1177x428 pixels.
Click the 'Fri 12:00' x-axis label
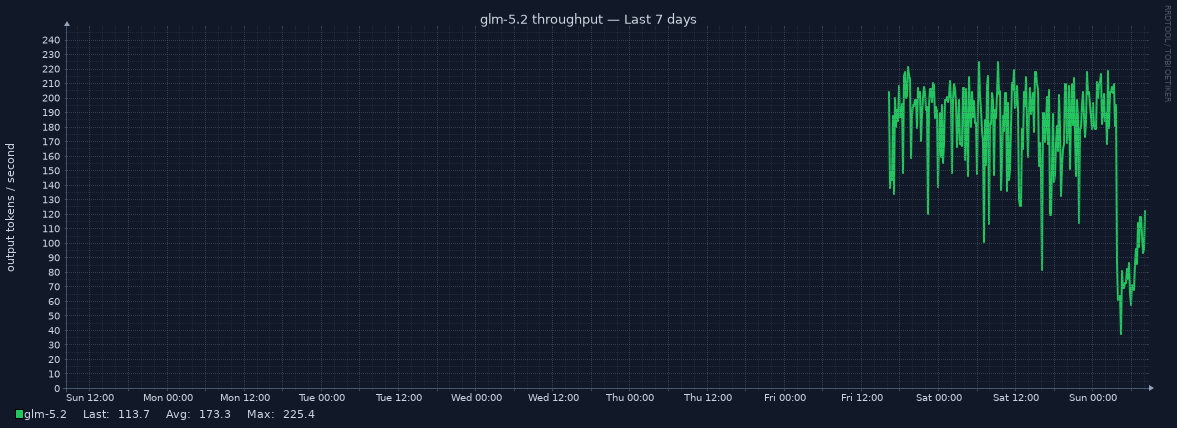[862, 398]
